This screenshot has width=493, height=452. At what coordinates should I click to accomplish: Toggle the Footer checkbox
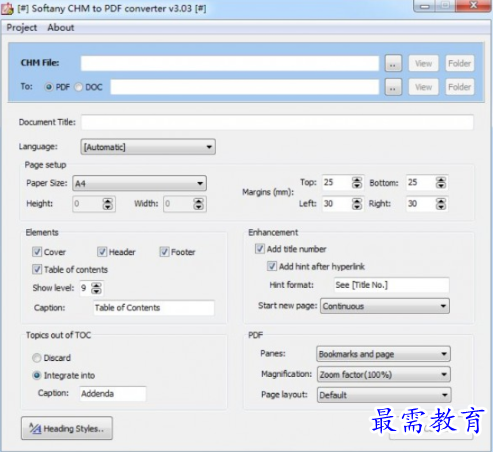click(164, 252)
